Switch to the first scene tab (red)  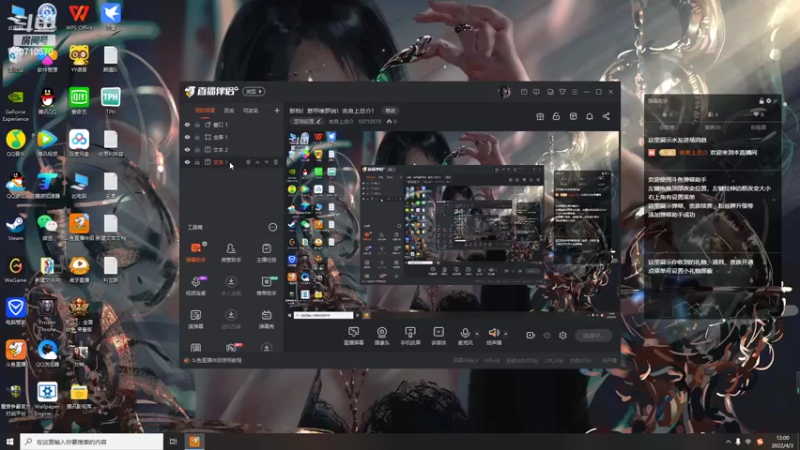pos(205,111)
